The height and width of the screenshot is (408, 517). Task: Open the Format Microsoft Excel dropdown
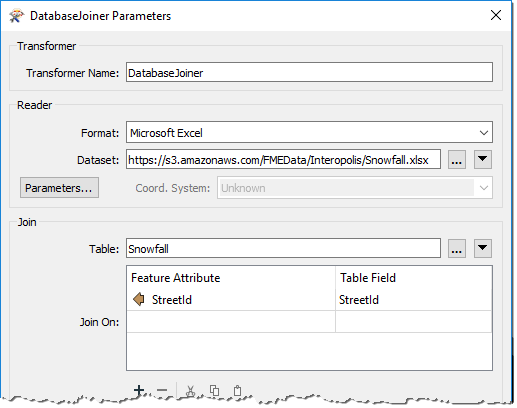pyautogui.click(x=309, y=132)
